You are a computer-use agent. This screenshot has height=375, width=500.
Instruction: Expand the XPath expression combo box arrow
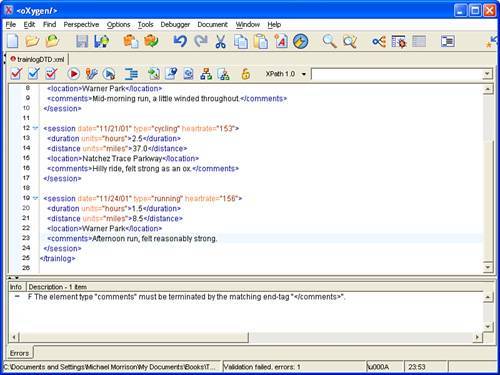point(487,74)
